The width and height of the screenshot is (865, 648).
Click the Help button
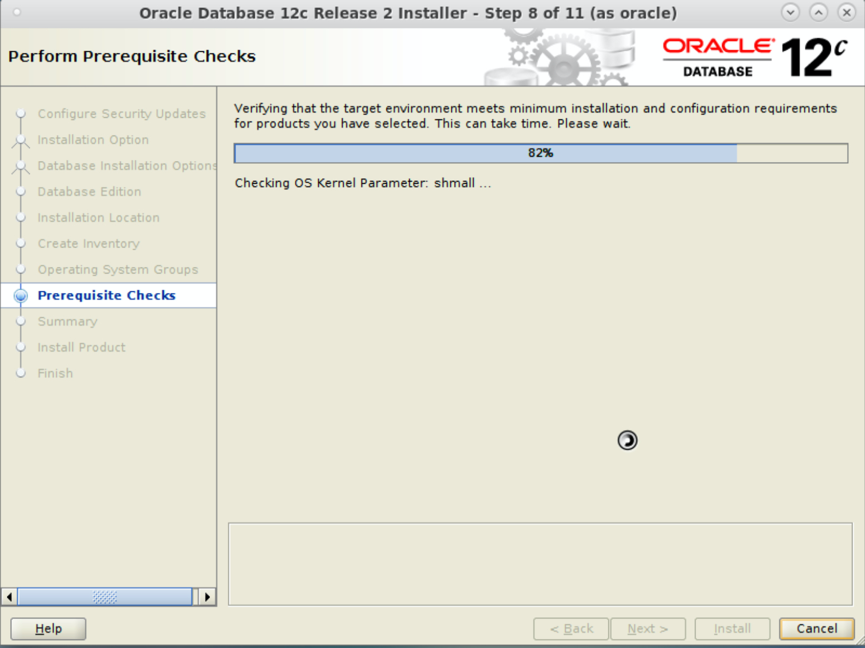[x=48, y=628]
